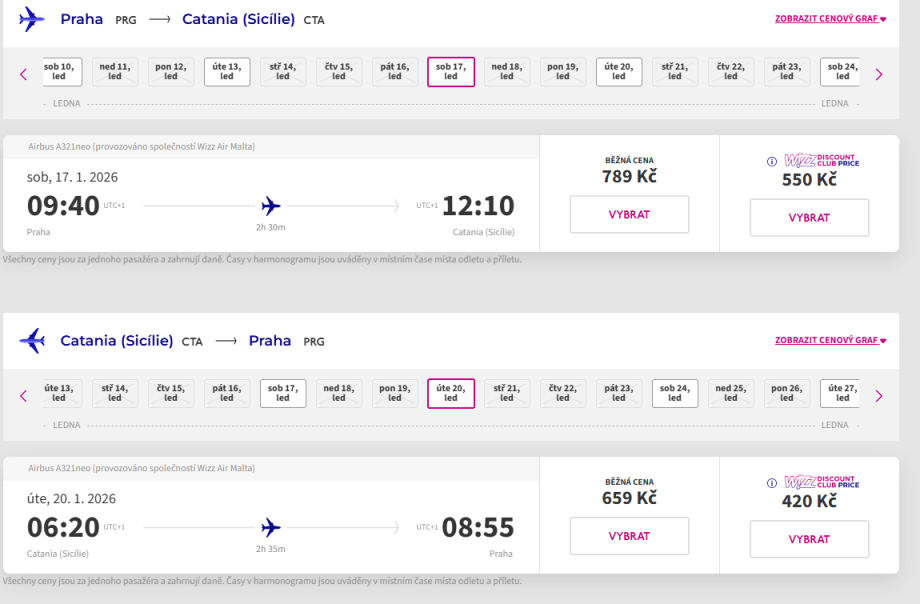The width and height of the screenshot is (920, 604).
Task: Choose the 789 Kč regular price Vybrat button
Action: pos(629,215)
